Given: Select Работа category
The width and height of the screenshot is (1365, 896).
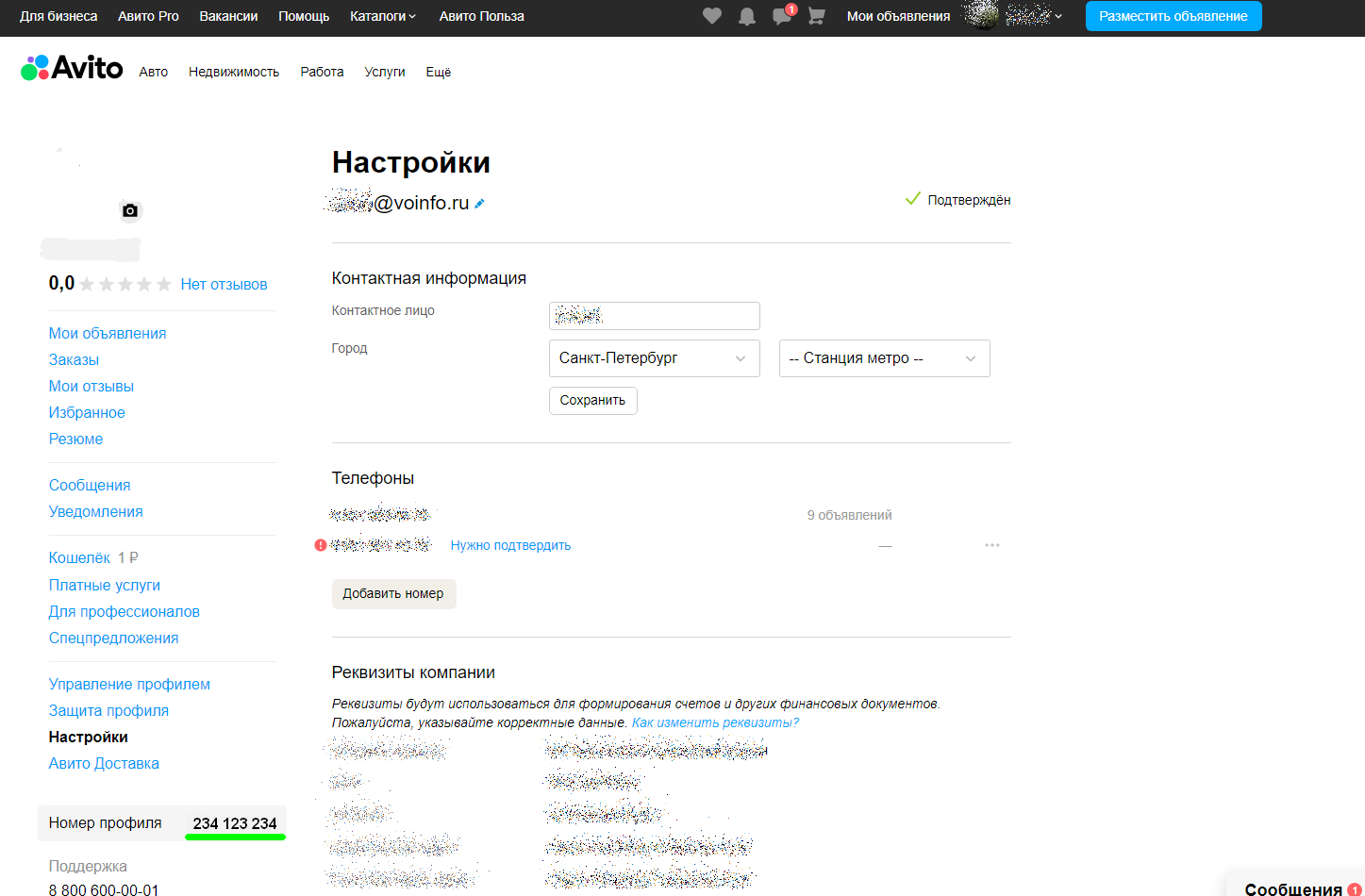Looking at the screenshot, I should point(322,72).
